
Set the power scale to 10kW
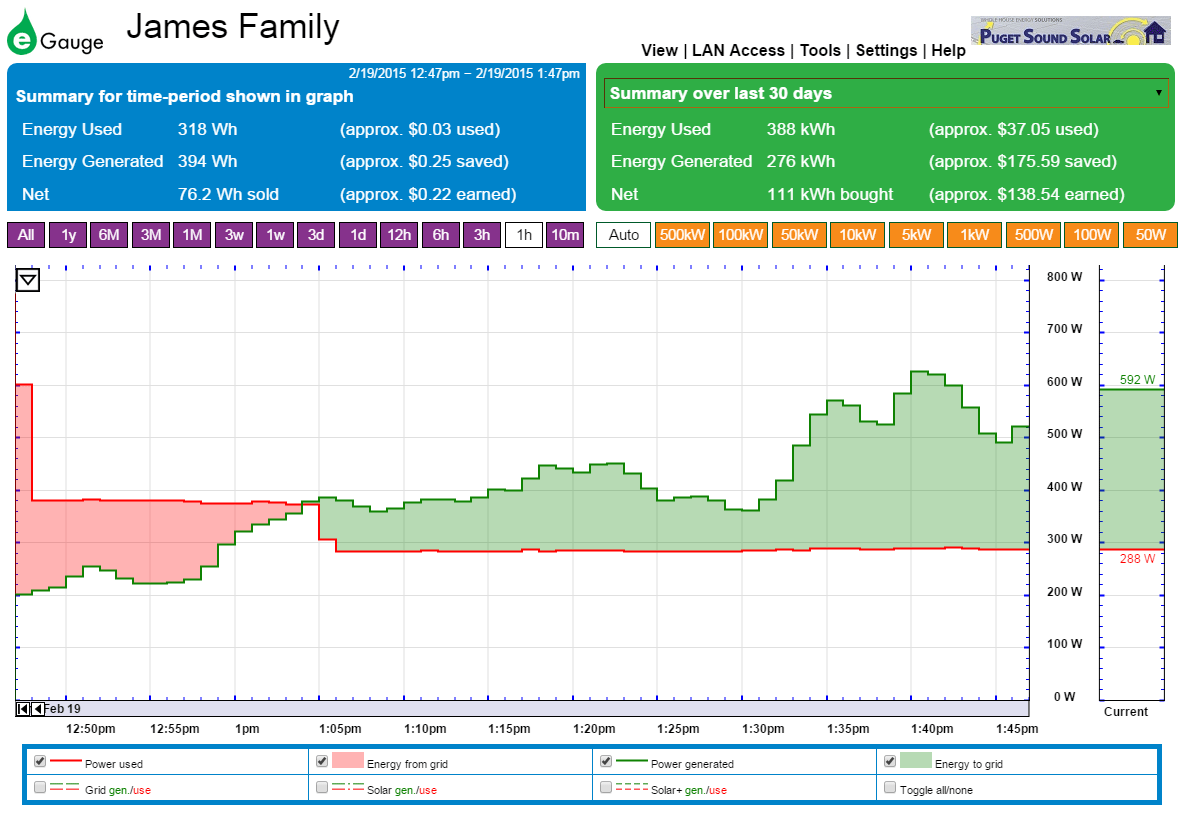(x=859, y=235)
